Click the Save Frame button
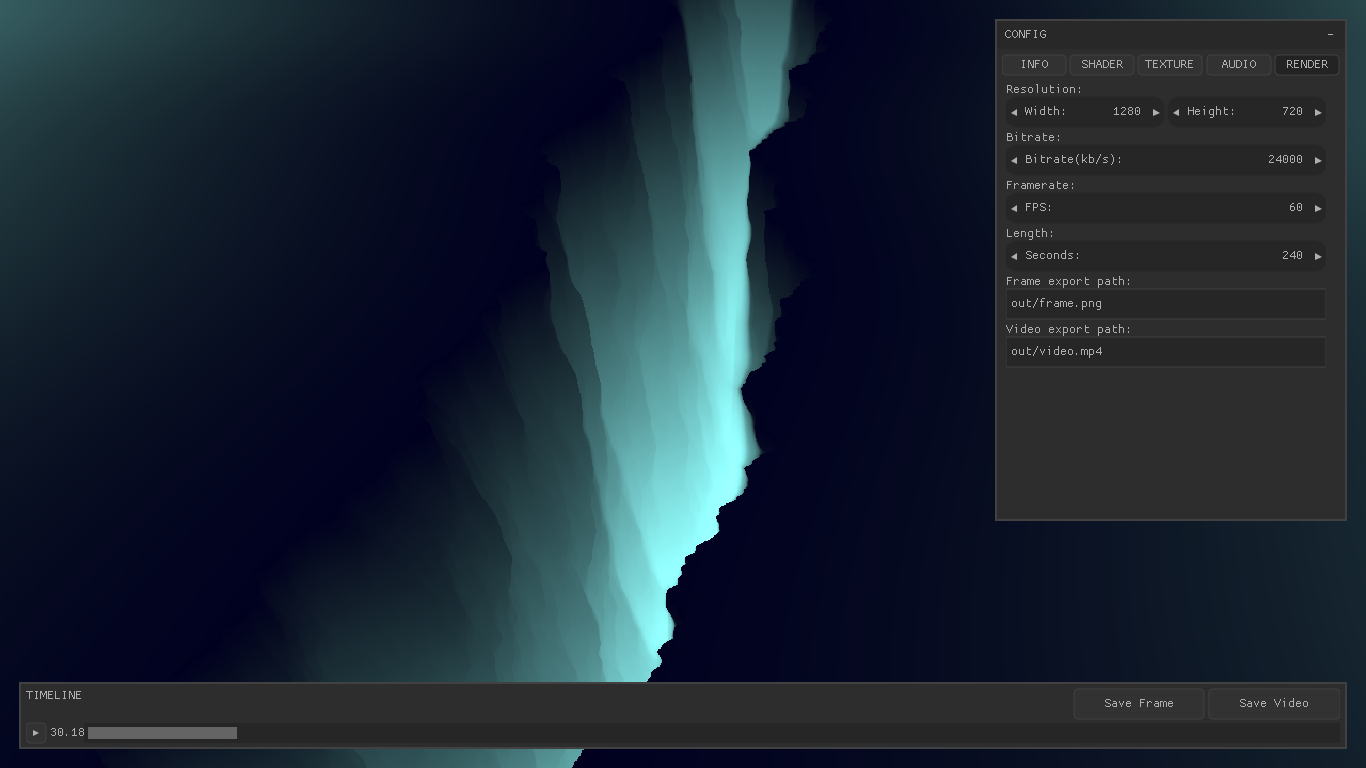Viewport: 1366px width, 768px height. coord(1139,703)
